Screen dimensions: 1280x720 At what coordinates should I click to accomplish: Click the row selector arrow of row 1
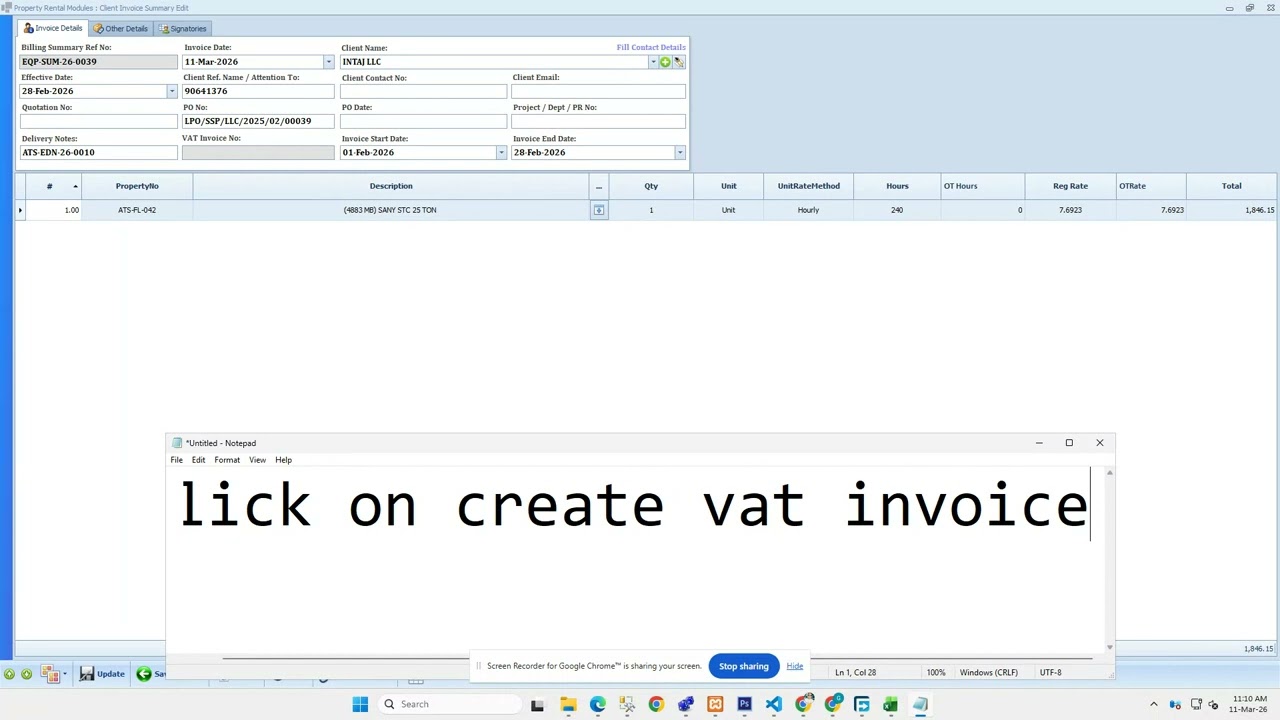(20, 210)
